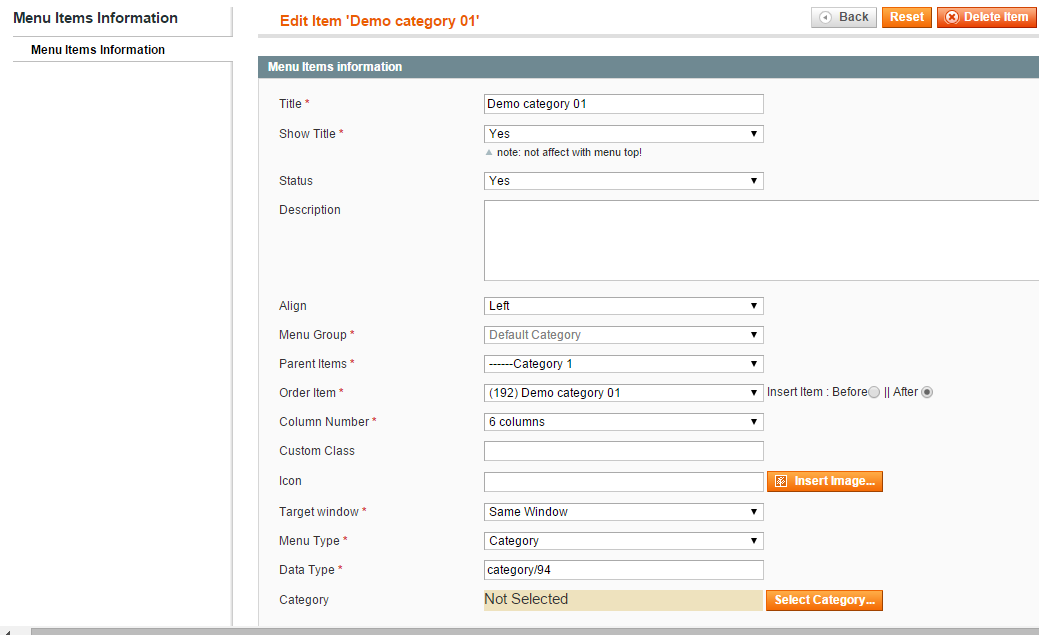Open the Status dropdown
This screenshot has width=1039, height=635.
click(624, 181)
